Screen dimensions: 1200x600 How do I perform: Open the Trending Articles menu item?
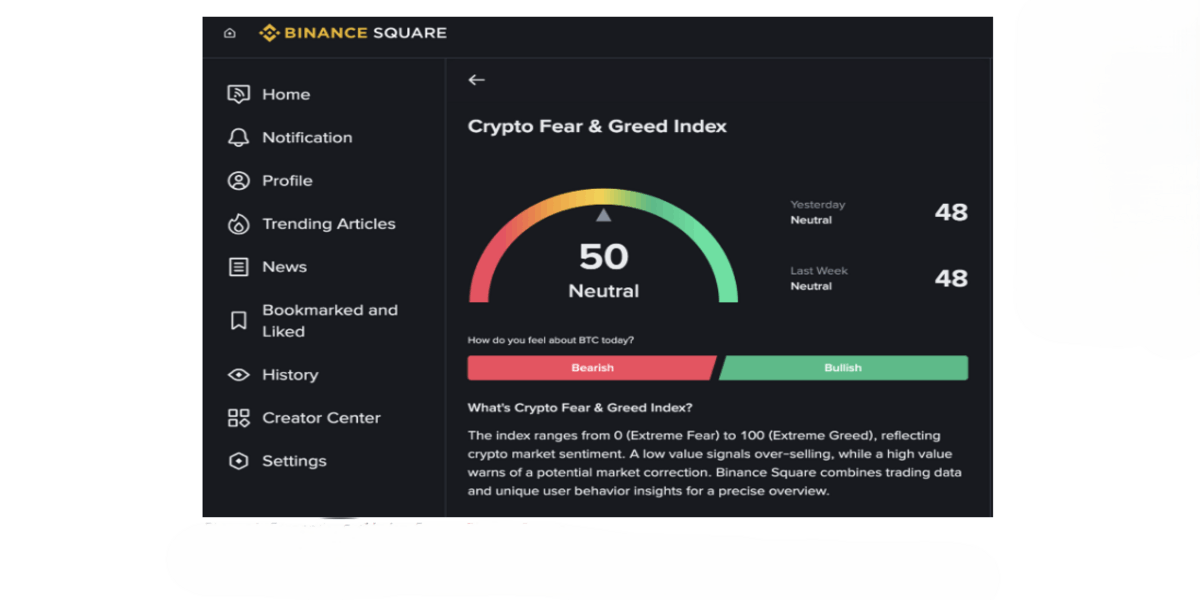point(328,224)
